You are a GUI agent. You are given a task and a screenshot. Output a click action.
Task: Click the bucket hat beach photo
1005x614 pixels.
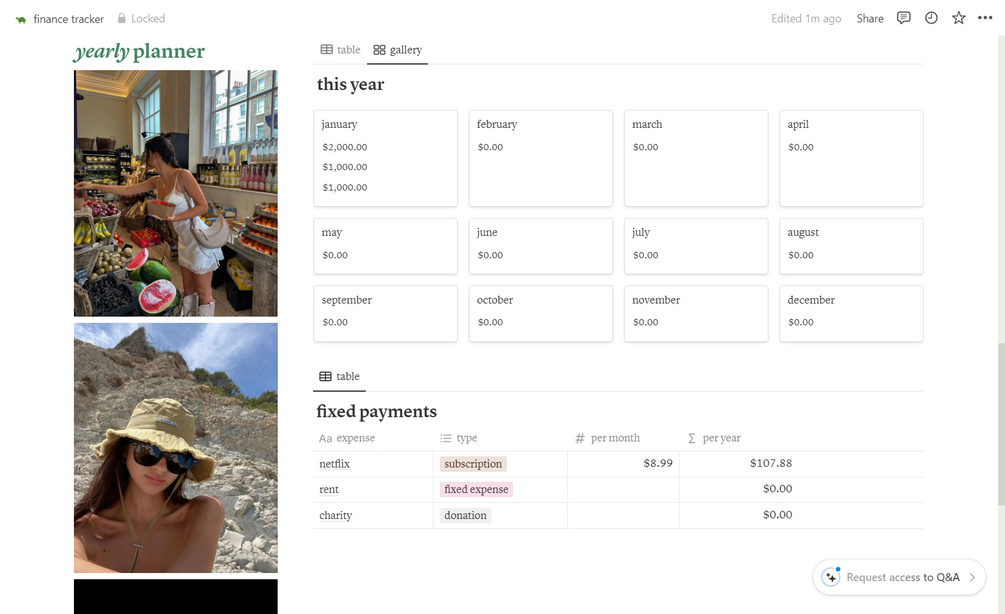[x=176, y=447]
